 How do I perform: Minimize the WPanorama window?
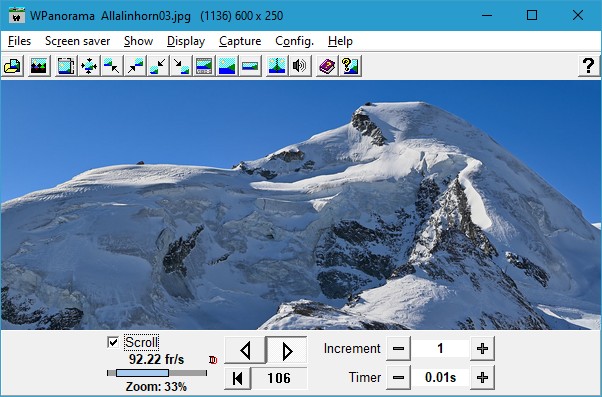tap(487, 15)
